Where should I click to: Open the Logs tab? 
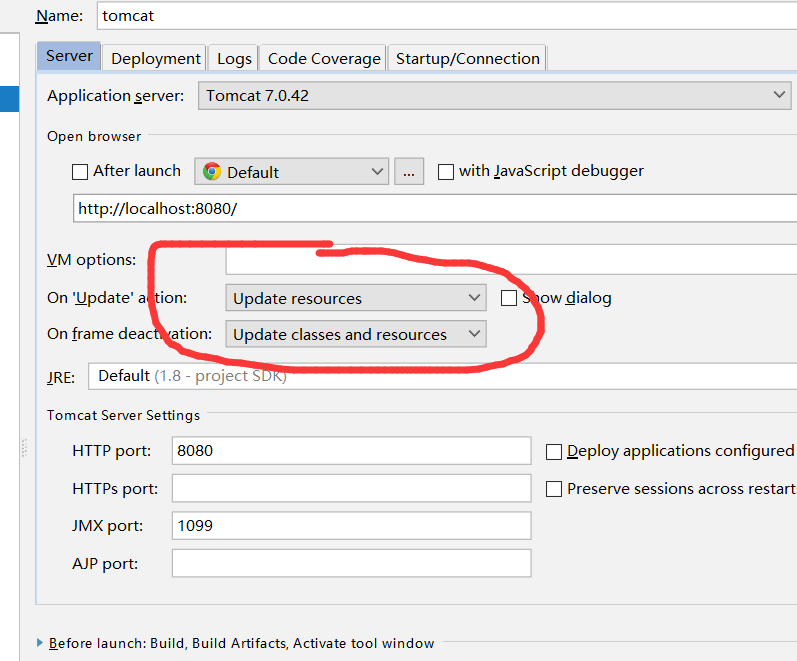coord(234,58)
